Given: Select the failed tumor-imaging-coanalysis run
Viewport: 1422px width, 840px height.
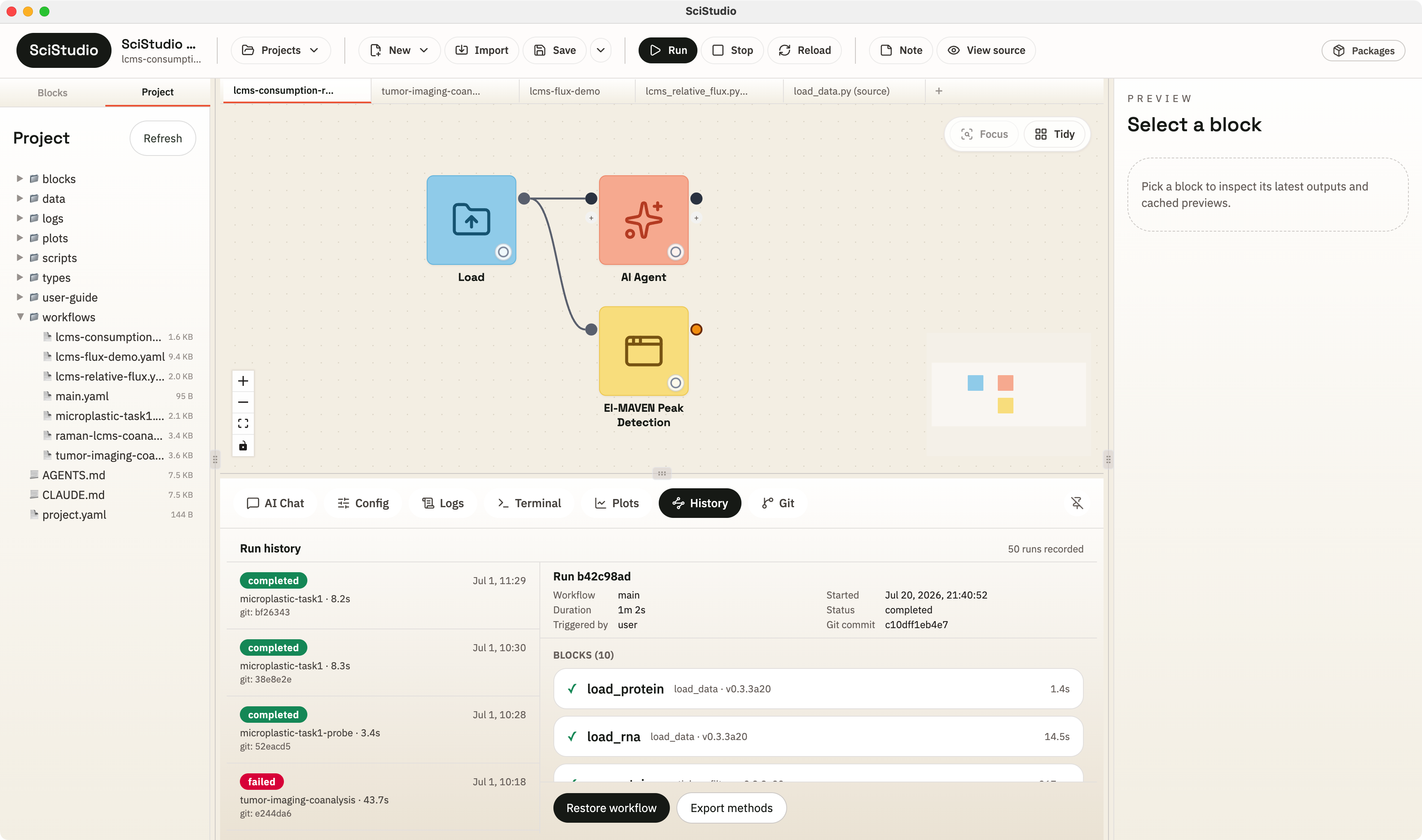Looking at the screenshot, I should (x=383, y=797).
